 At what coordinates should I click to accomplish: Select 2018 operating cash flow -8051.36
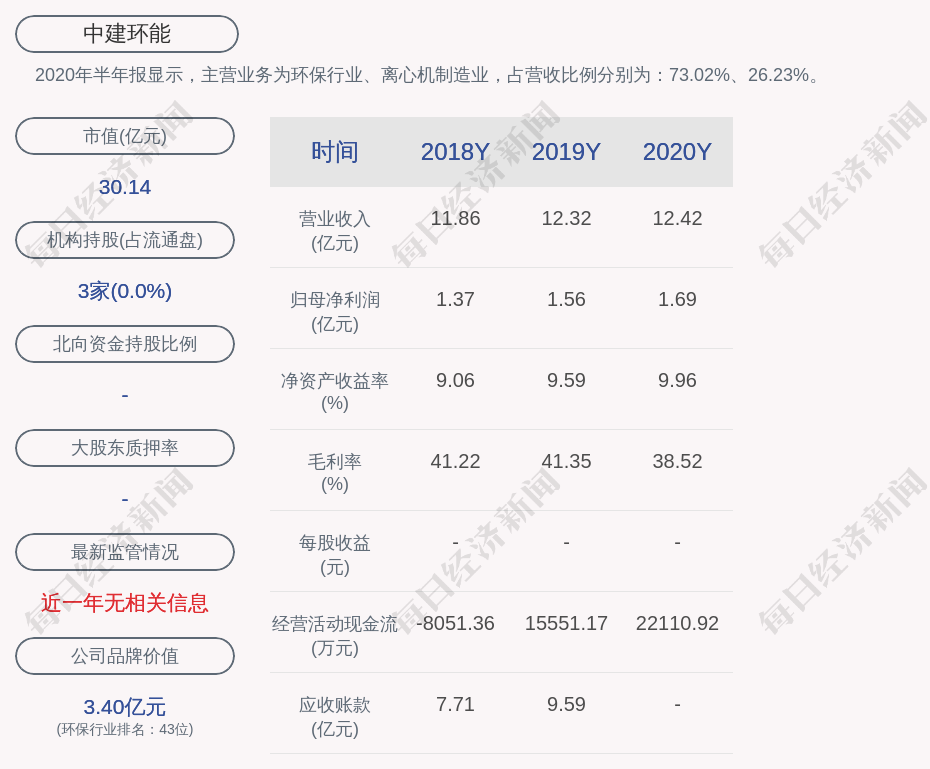[455, 624]
